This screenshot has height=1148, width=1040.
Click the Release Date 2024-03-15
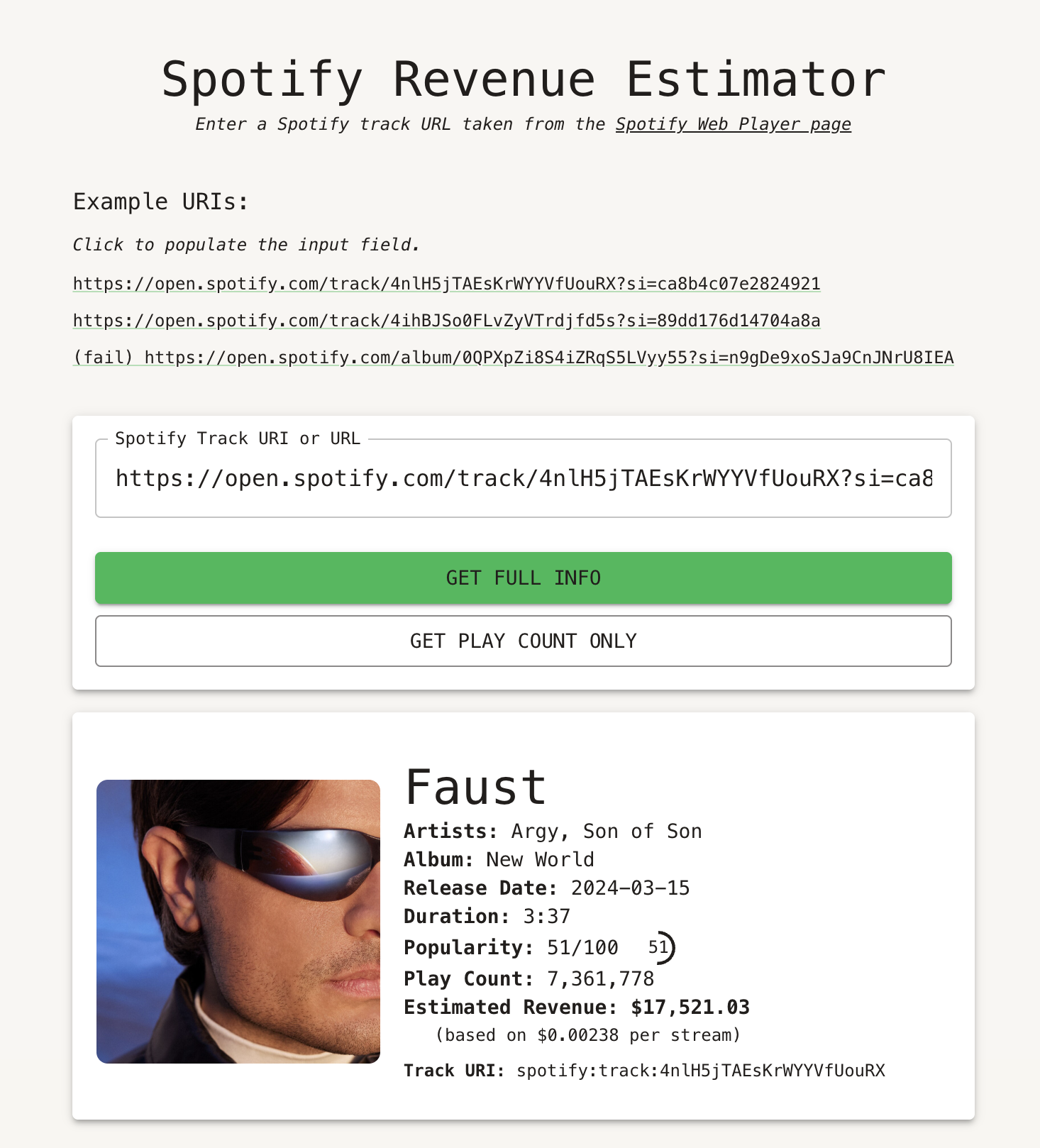[629, 888]
